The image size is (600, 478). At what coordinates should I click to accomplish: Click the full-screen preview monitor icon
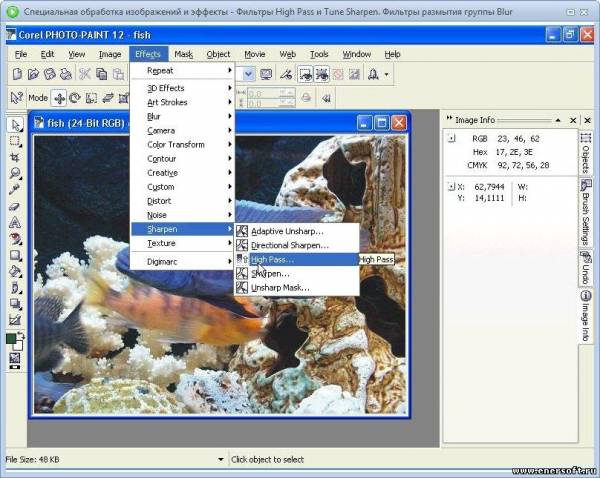click(x=266, y=74)
